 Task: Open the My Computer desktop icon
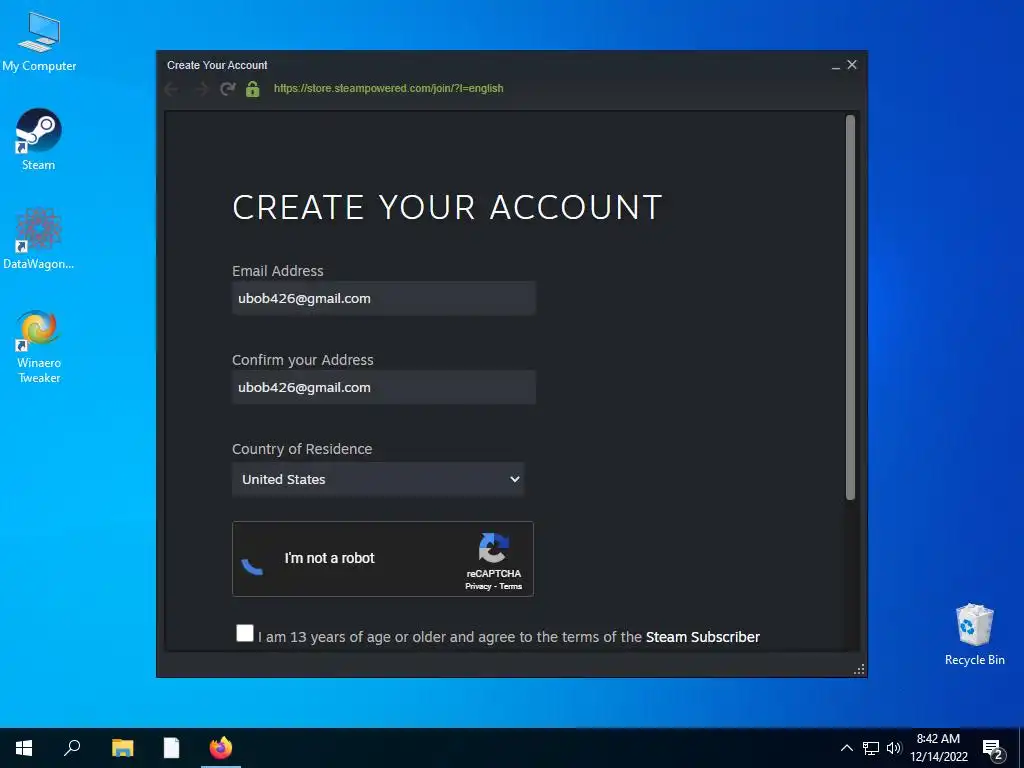tap(39, 42)
